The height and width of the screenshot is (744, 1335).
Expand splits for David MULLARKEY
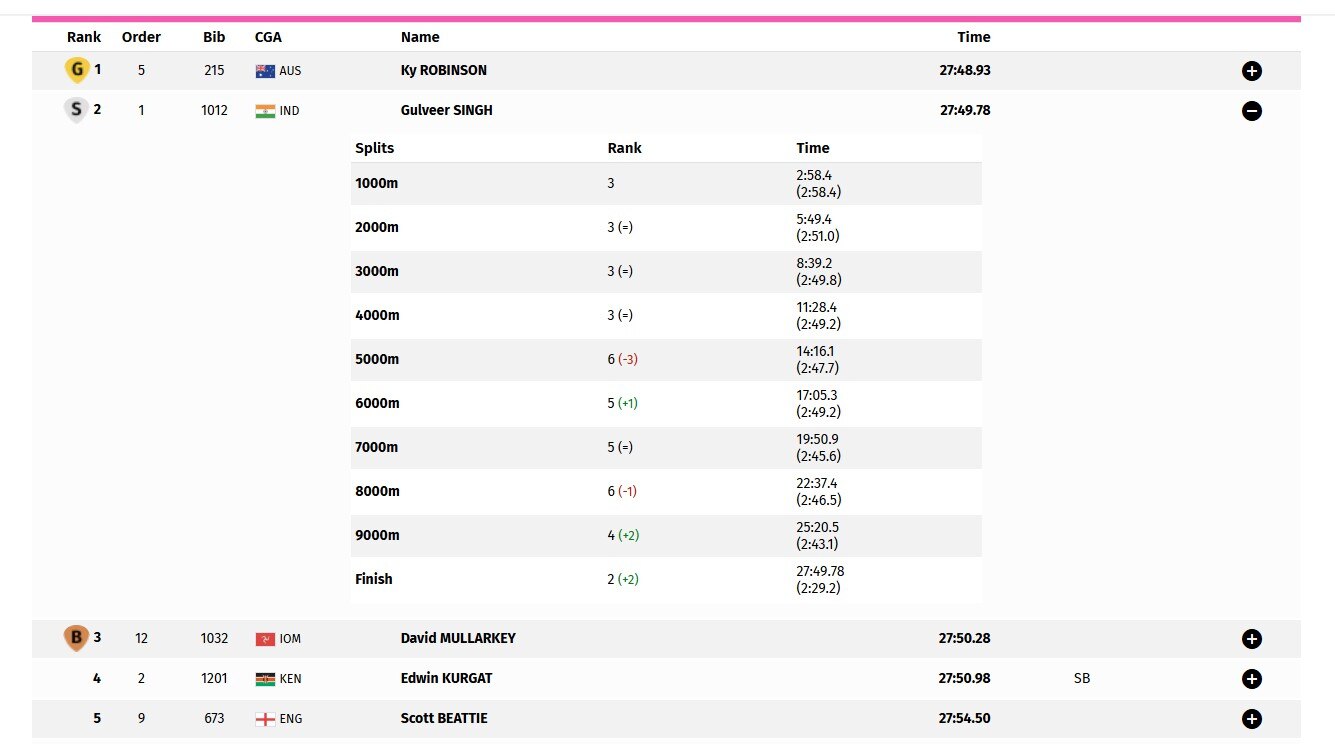click(1251, 639)
